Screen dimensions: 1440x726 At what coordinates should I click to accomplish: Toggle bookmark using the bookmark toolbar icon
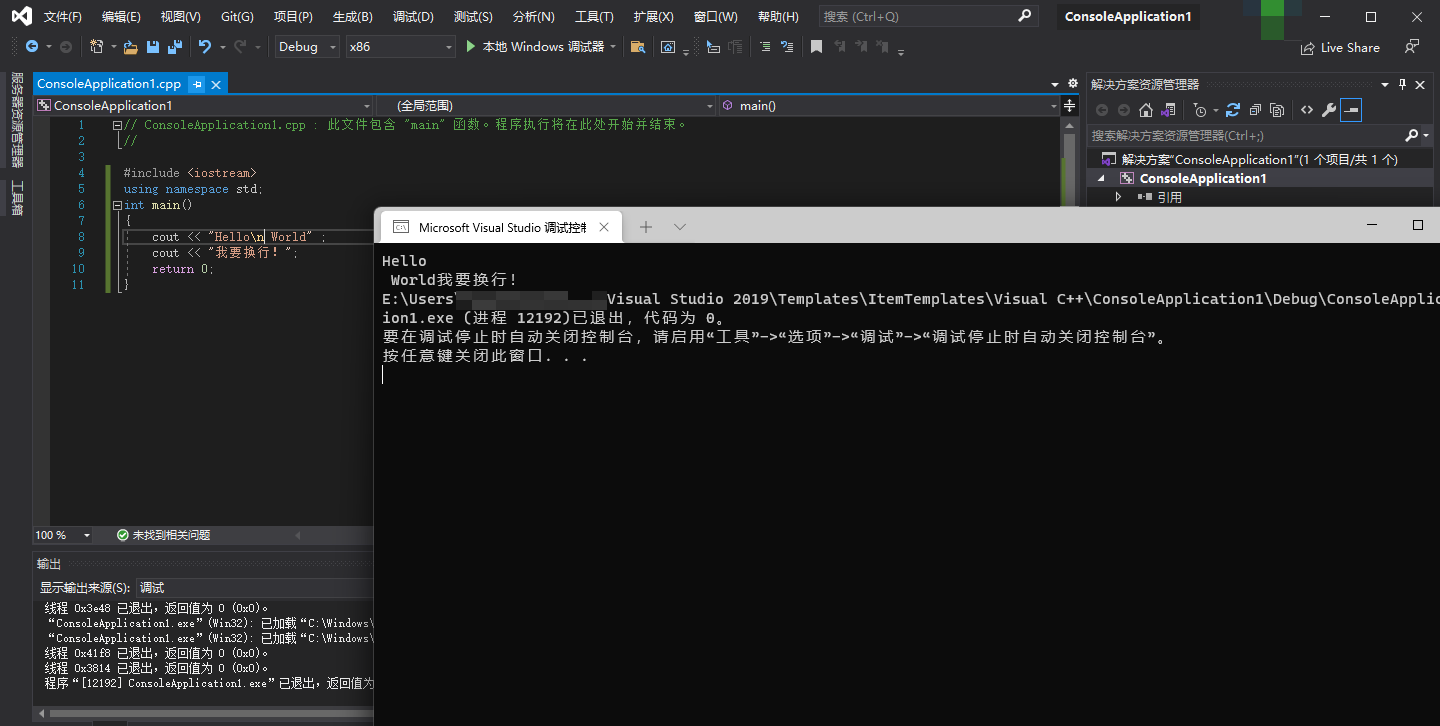pyautogui.click(x=816, y=47)
